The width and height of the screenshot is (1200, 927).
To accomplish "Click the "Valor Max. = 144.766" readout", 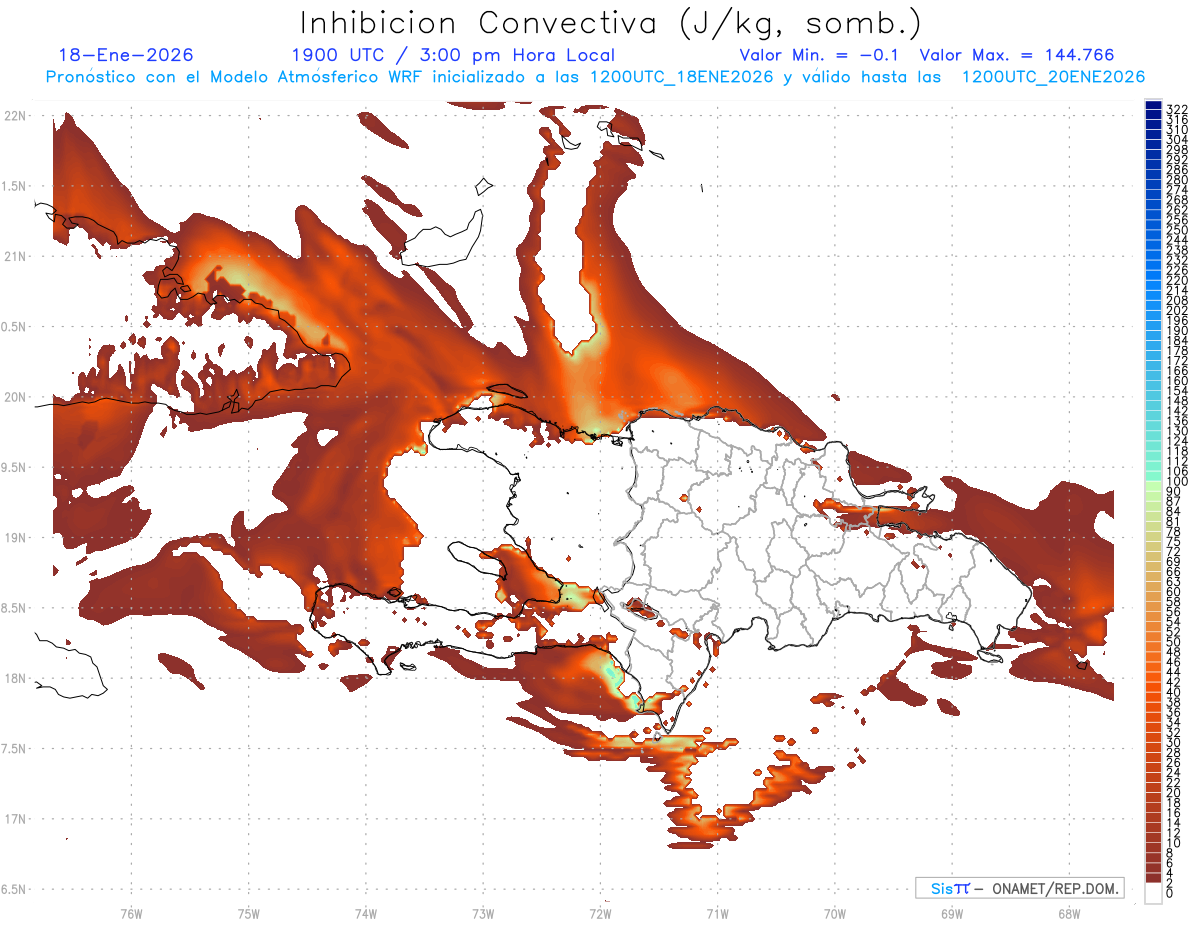I will (x=1017, y=55).
